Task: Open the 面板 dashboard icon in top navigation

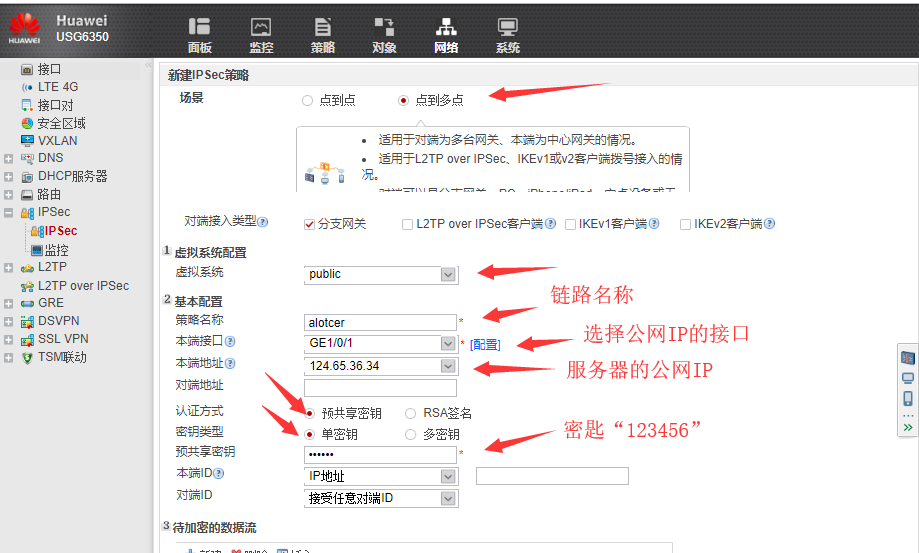Action: coord(200,35)
